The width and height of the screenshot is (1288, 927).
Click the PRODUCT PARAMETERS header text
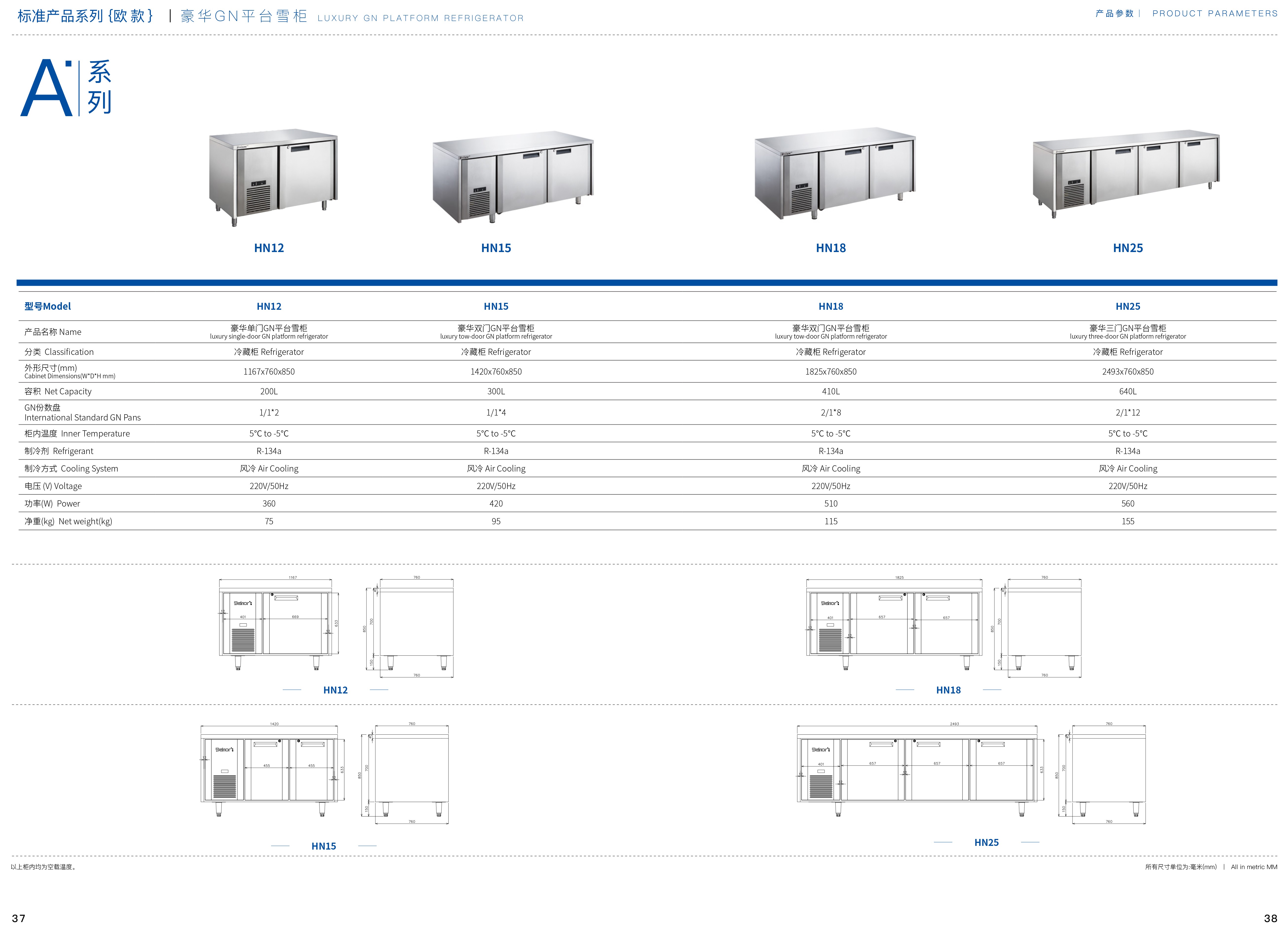click(1215, 14)
